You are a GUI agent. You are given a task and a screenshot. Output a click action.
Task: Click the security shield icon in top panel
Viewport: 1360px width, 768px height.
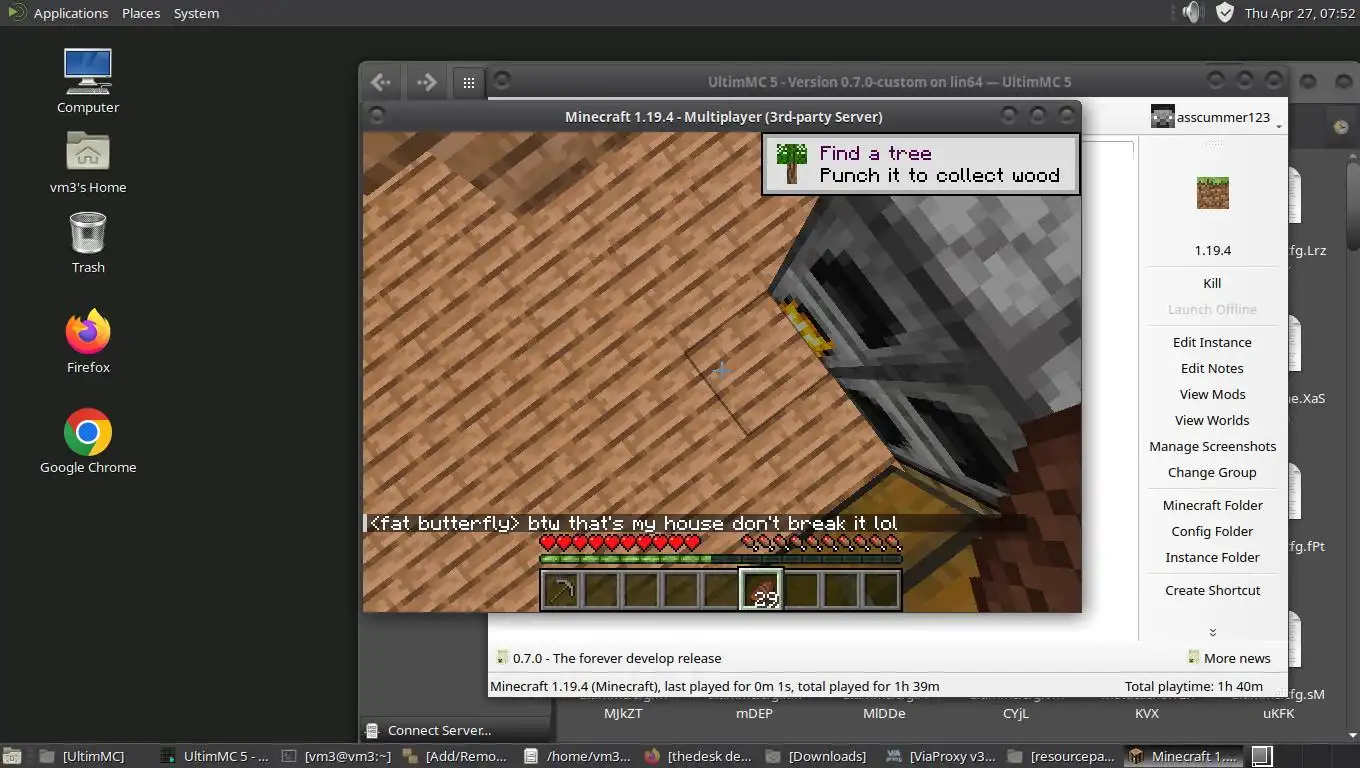click(x=1224, y=12)
